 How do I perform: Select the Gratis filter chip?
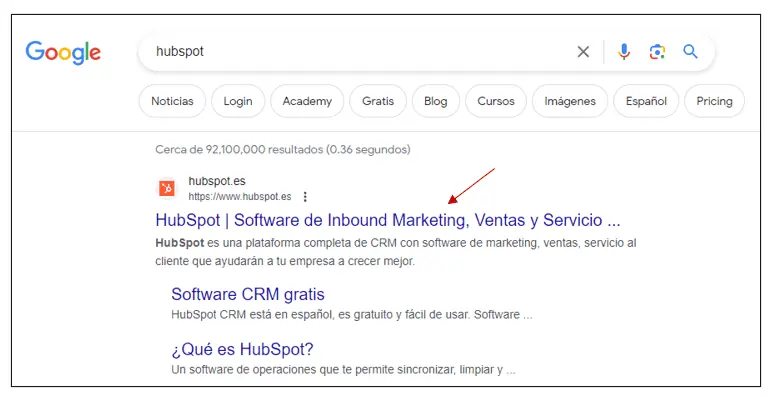coord(378,101)
